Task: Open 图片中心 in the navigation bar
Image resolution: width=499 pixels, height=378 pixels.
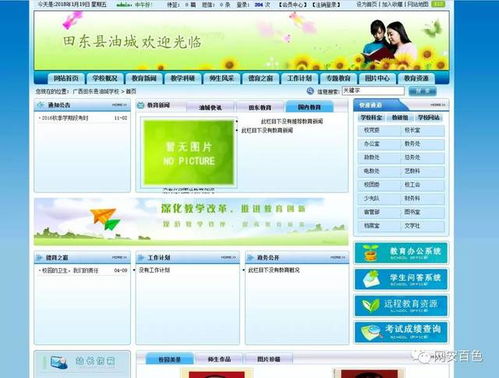Action: pos(377,78)
